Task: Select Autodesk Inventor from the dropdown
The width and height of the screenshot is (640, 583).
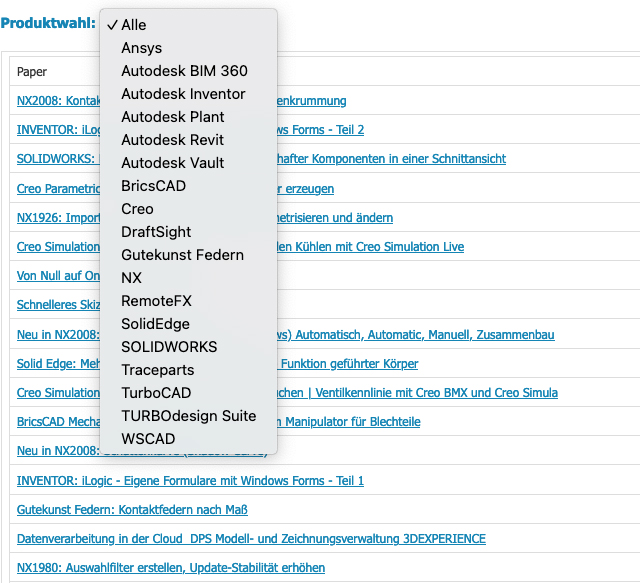Action: coord(188,94)
